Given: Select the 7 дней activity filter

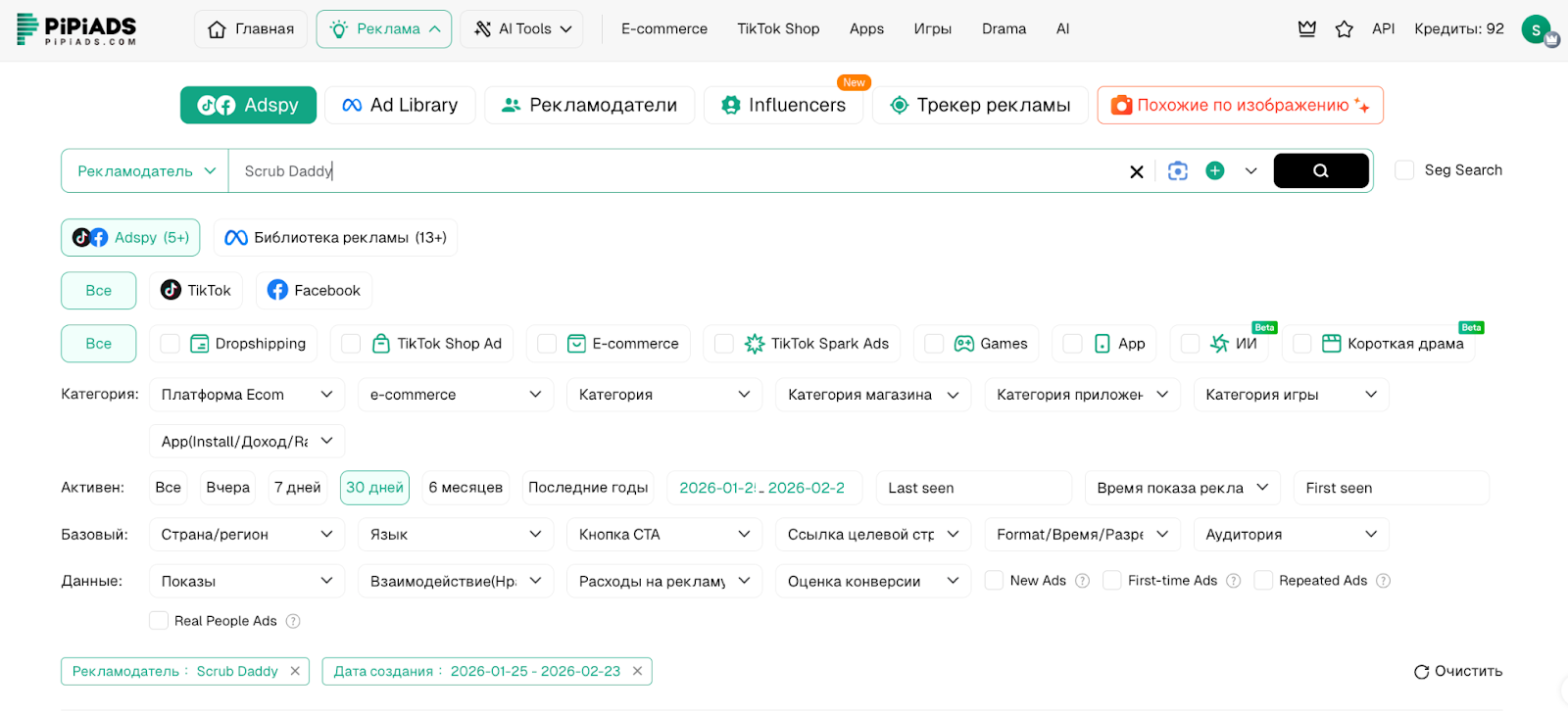Looking at the screenshot, I should [x=297, y=488].
